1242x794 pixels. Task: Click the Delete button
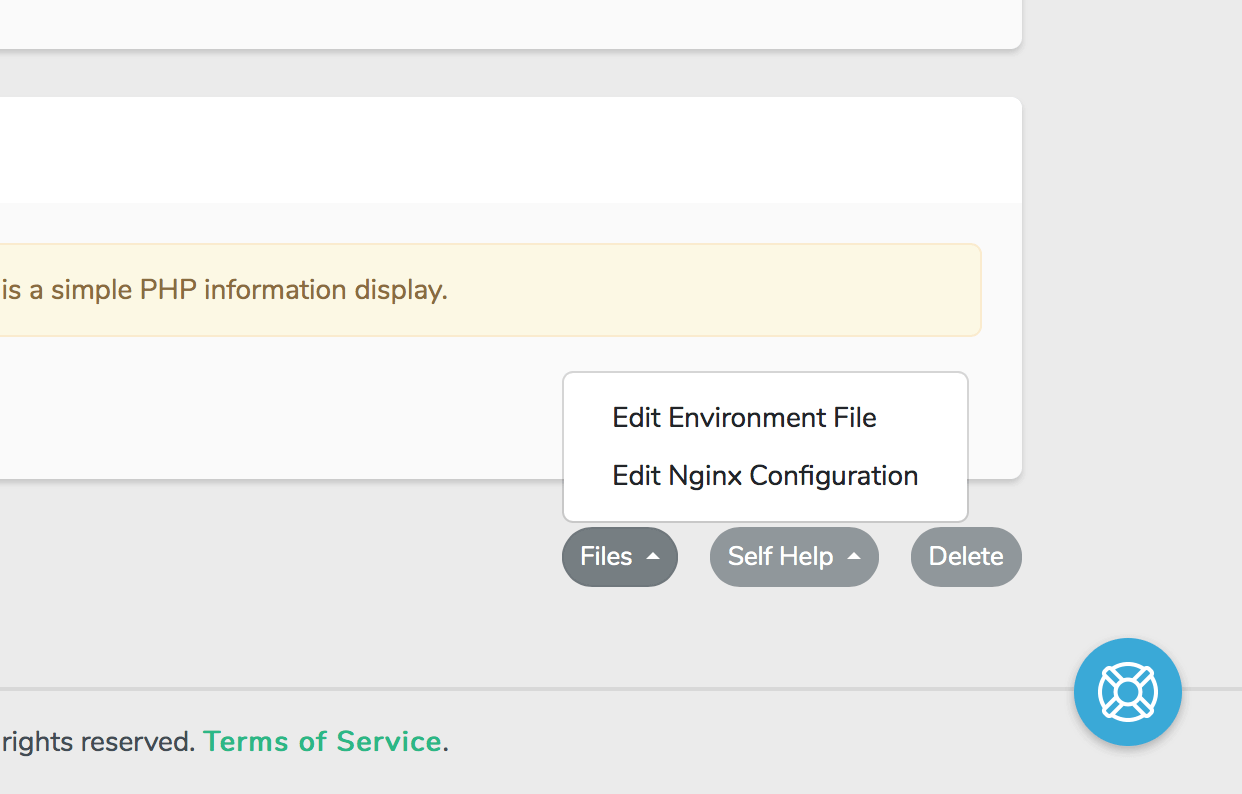(x=965, y=556)
